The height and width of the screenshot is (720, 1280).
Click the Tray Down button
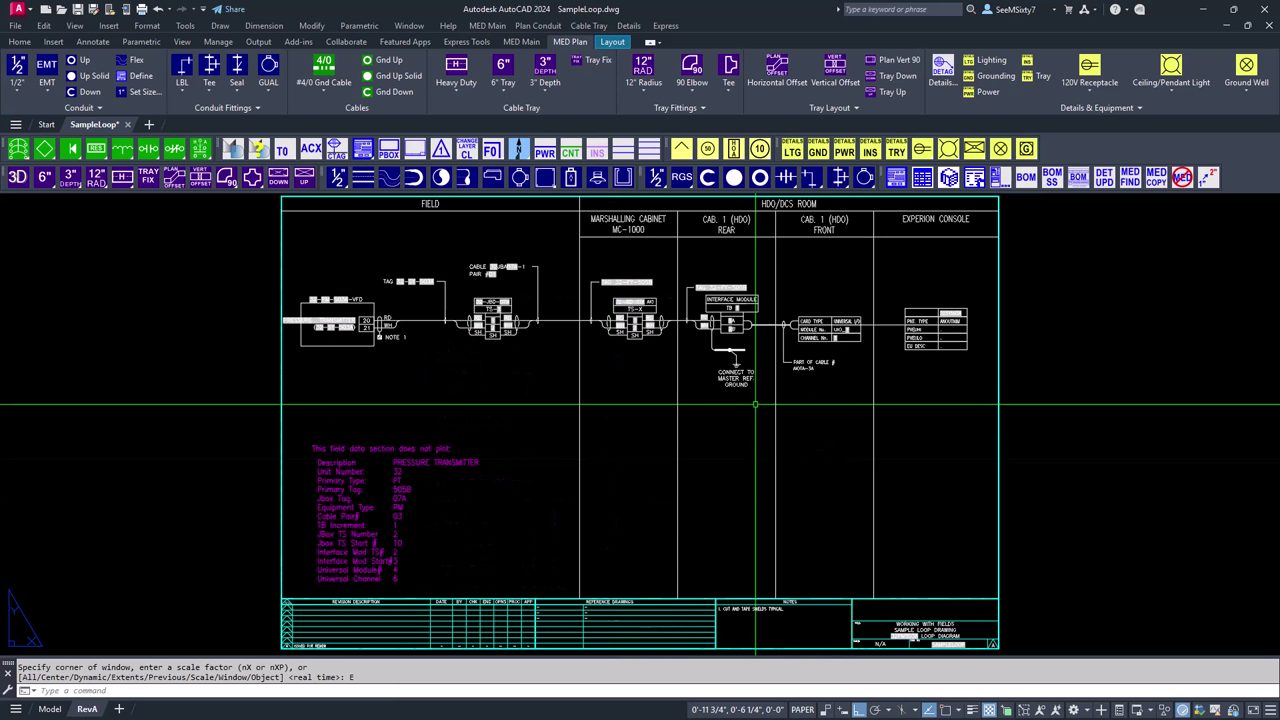coord(890,76)
